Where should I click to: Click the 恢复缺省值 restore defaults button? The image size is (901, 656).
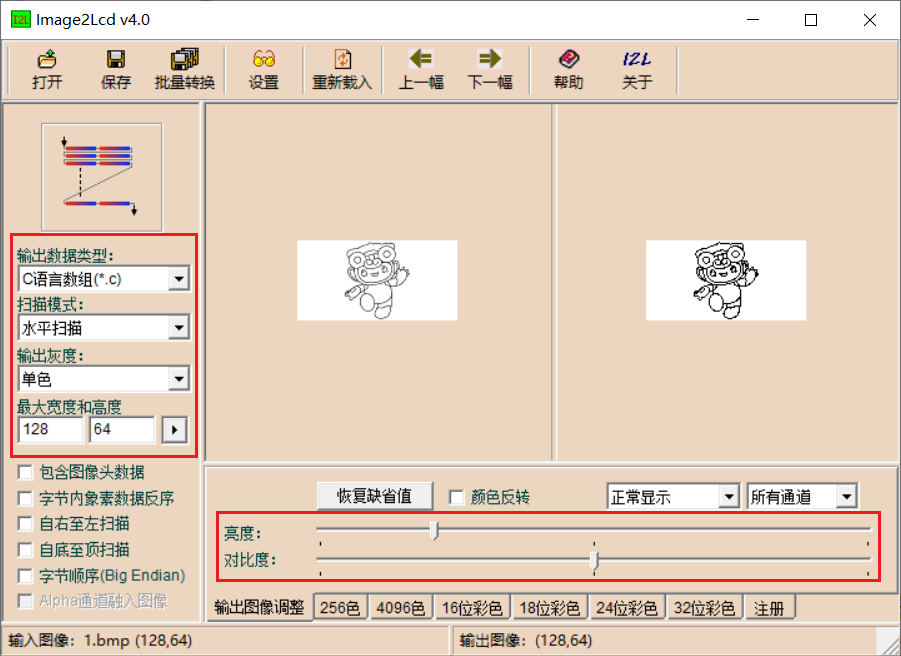point(375,496)
